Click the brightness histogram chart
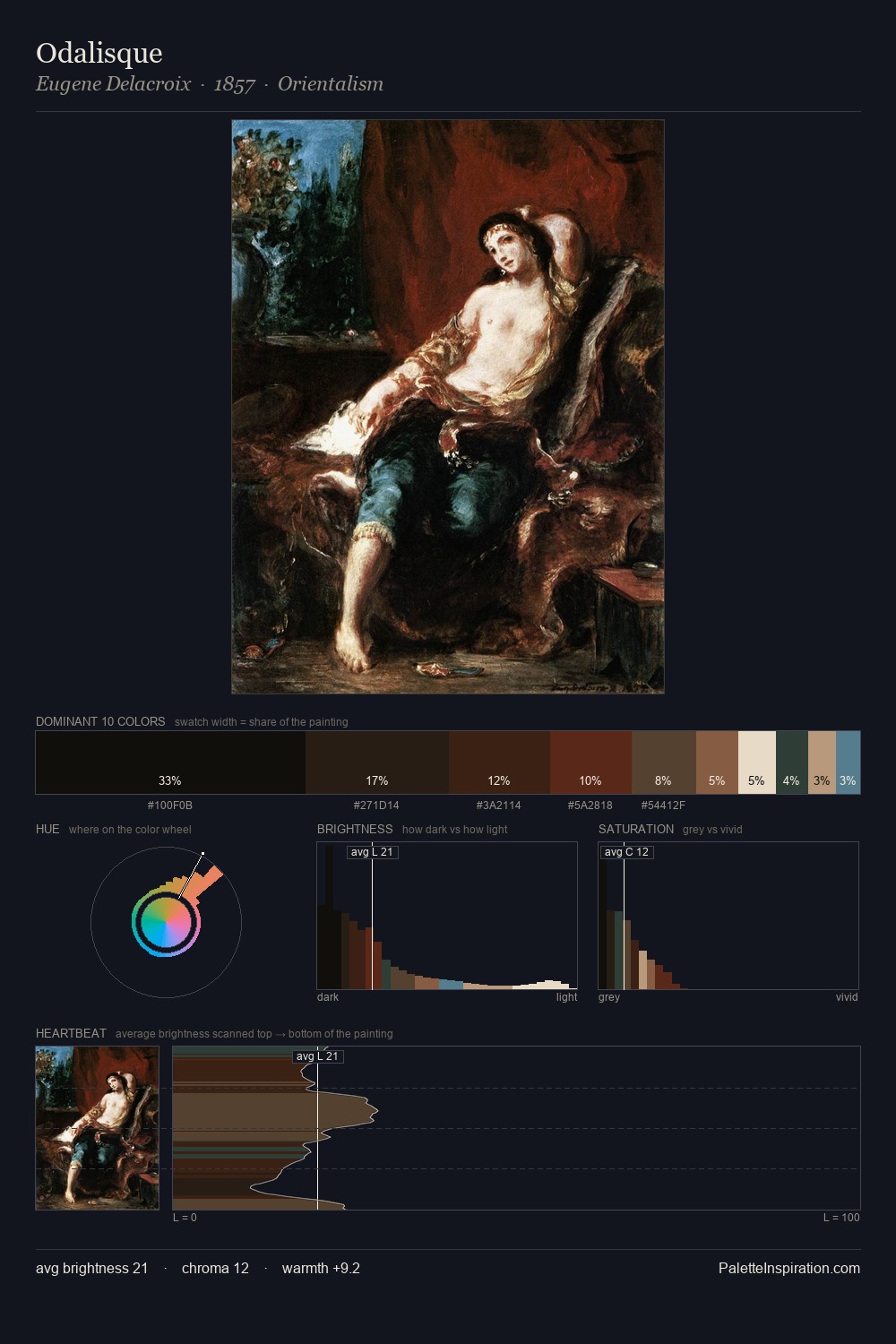 click(447, 916)
